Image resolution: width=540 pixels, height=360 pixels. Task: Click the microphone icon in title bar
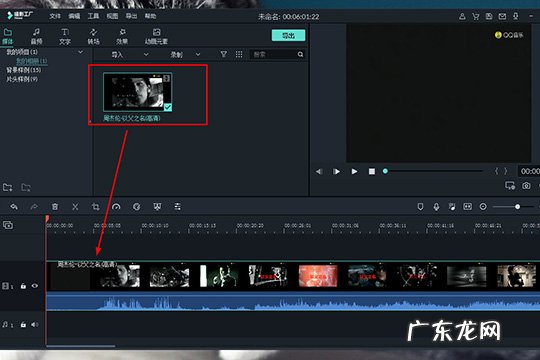click(x=516, y=16)
